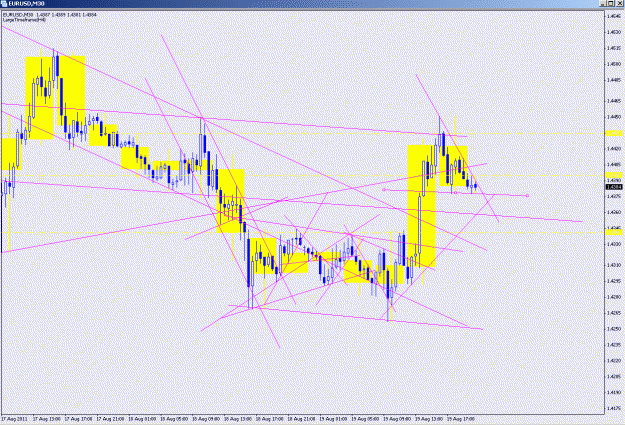
Task: Close the EURUSD,M30 chart window
Action: pyautogui.click(x=619, y=3)
